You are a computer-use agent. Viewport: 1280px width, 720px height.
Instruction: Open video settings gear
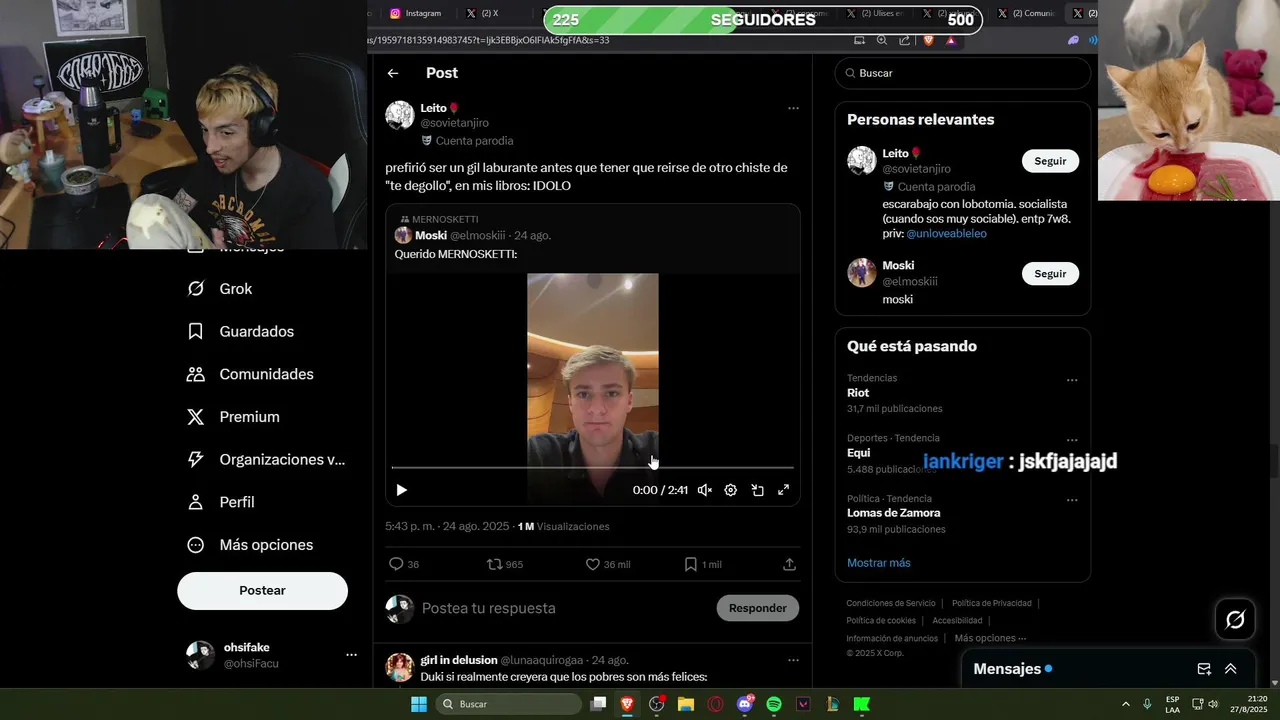[x=731, y=490]
